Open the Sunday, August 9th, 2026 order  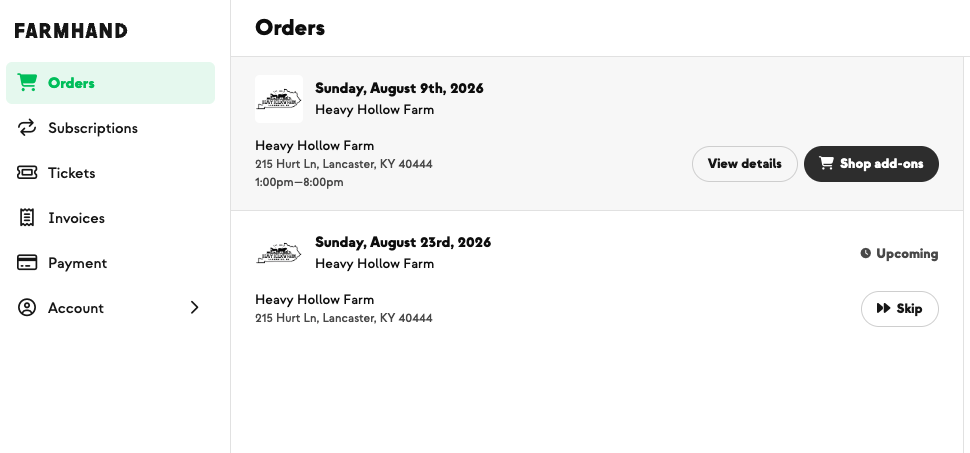(399, 88)
